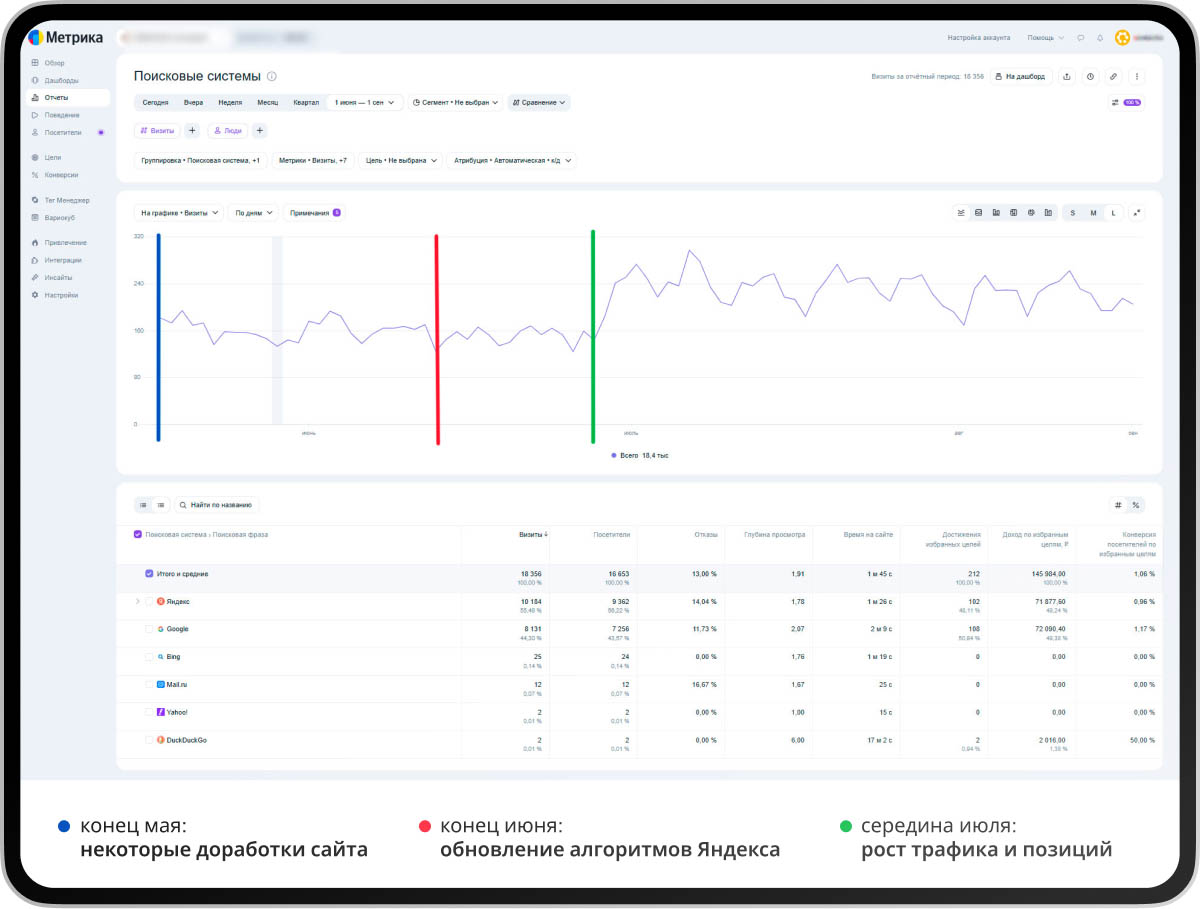Image resolution: width=1200 pixels, height=909 pixels.
Task: Click the Примечания button
Action: coord(315,213)
